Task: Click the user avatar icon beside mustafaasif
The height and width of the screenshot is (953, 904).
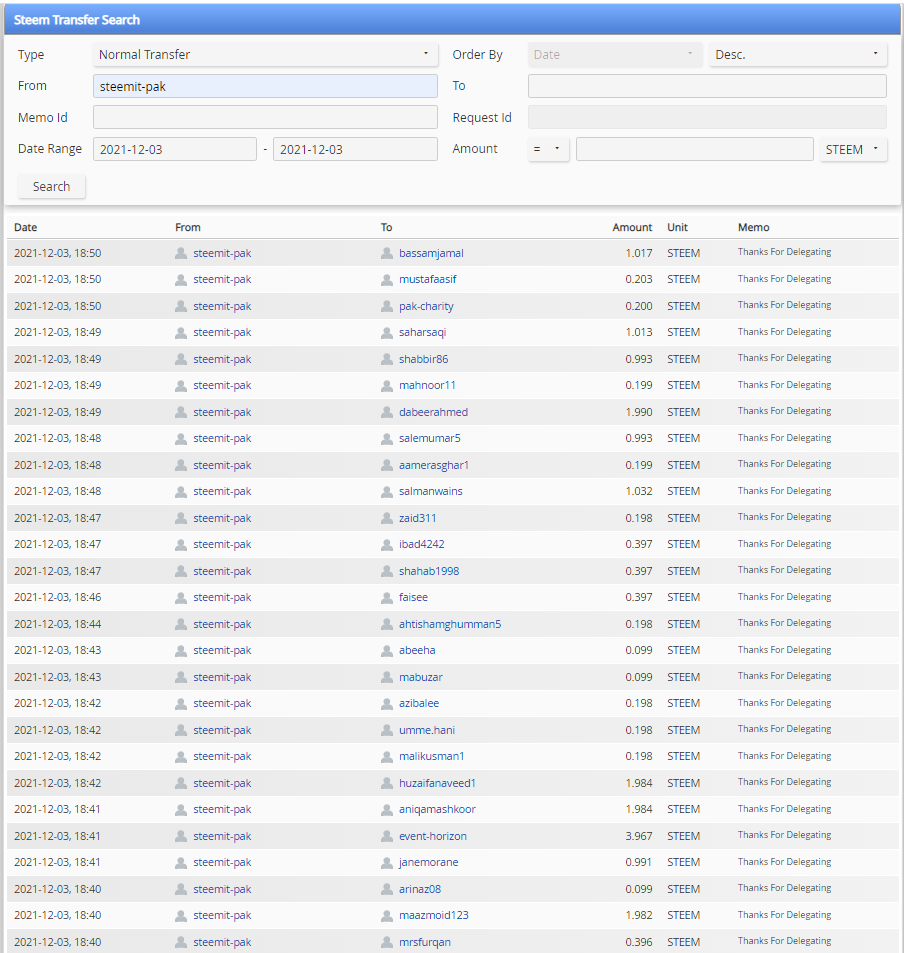Action: 387,280
